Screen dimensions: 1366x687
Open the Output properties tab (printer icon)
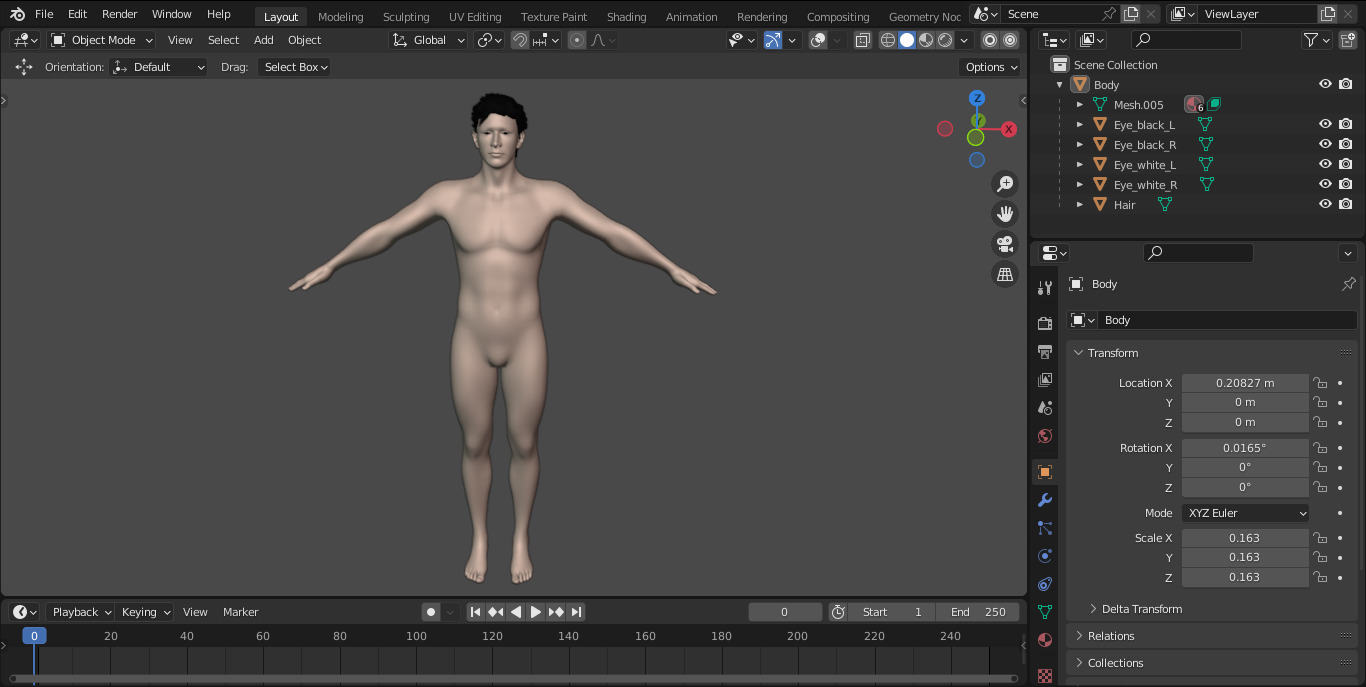point(1045,352)
